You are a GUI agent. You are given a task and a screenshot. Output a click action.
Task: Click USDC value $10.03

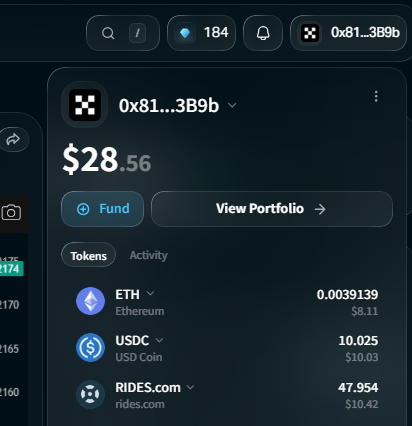click(362, 357)
